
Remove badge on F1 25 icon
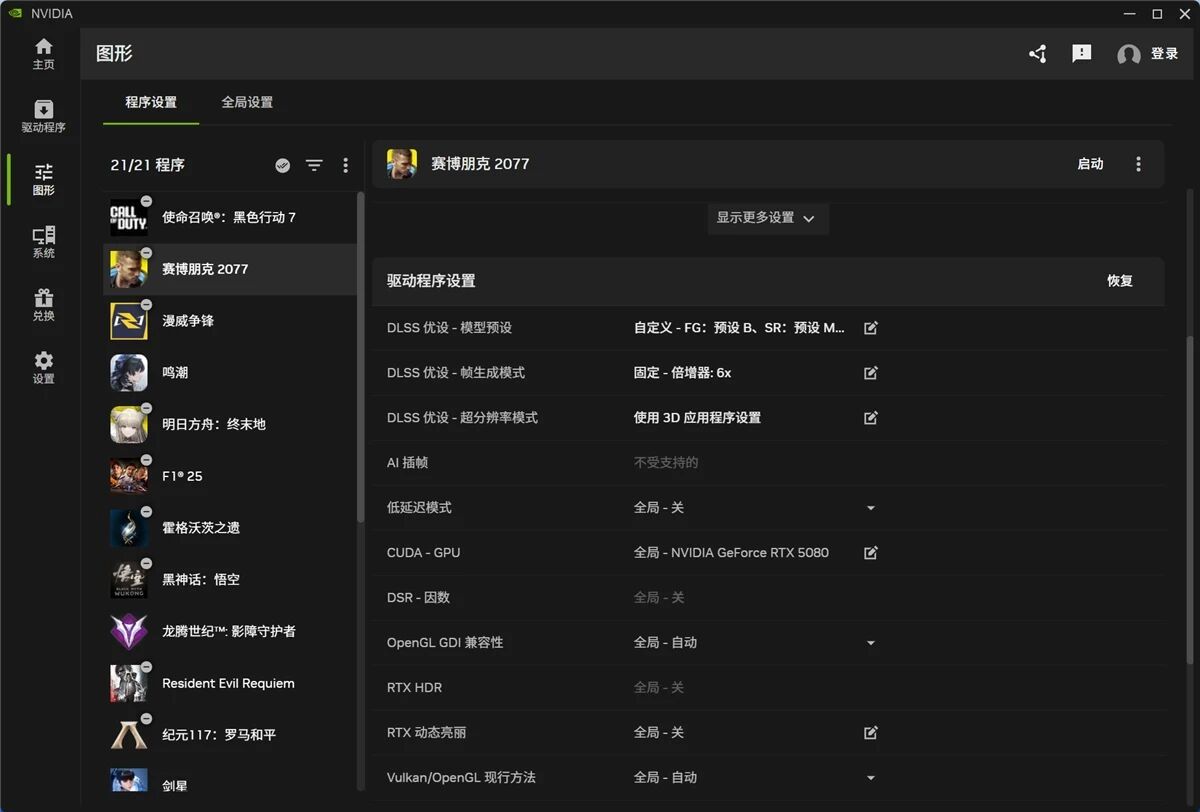pos(147,460)
